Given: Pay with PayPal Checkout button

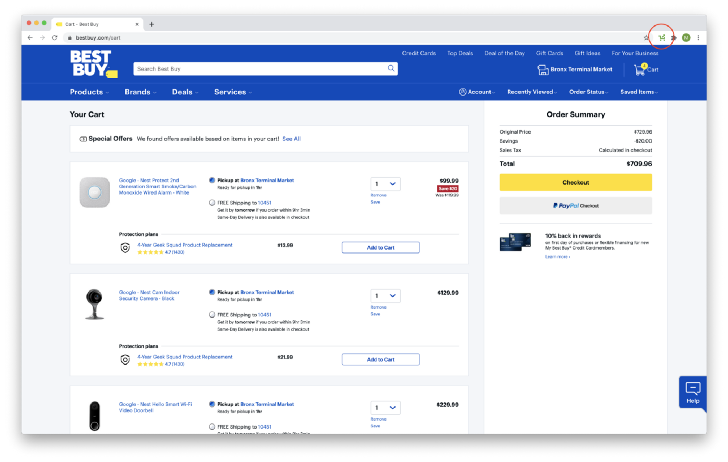Looking at the screenshot, I should (576, 206).
